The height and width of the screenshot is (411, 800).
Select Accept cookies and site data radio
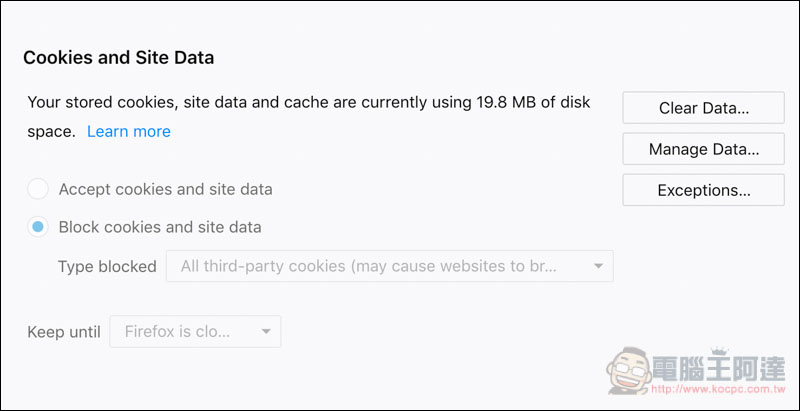point(38,189)
